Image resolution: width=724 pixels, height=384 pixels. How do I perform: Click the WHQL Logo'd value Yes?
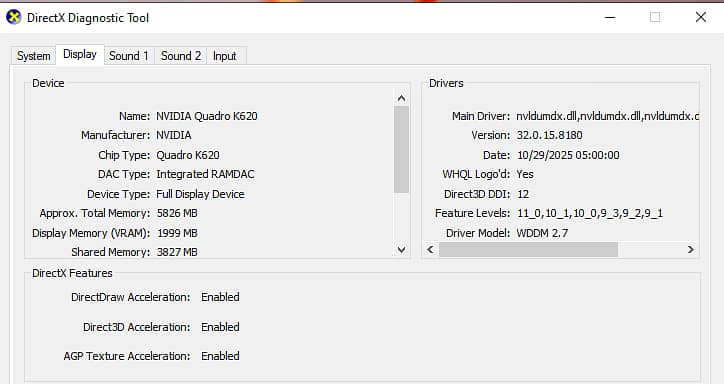[525, 174]
